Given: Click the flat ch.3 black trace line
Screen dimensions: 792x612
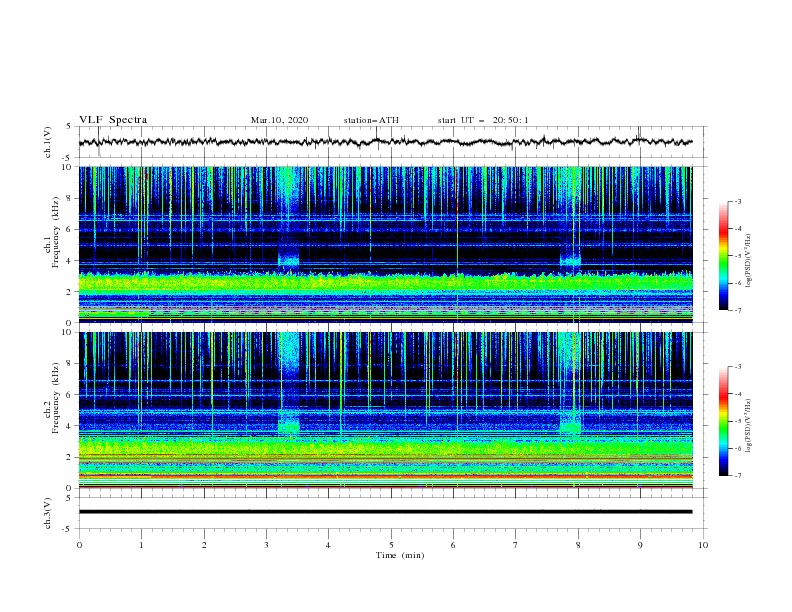Looking at the screenshot, I should click(x=385, y=512).
